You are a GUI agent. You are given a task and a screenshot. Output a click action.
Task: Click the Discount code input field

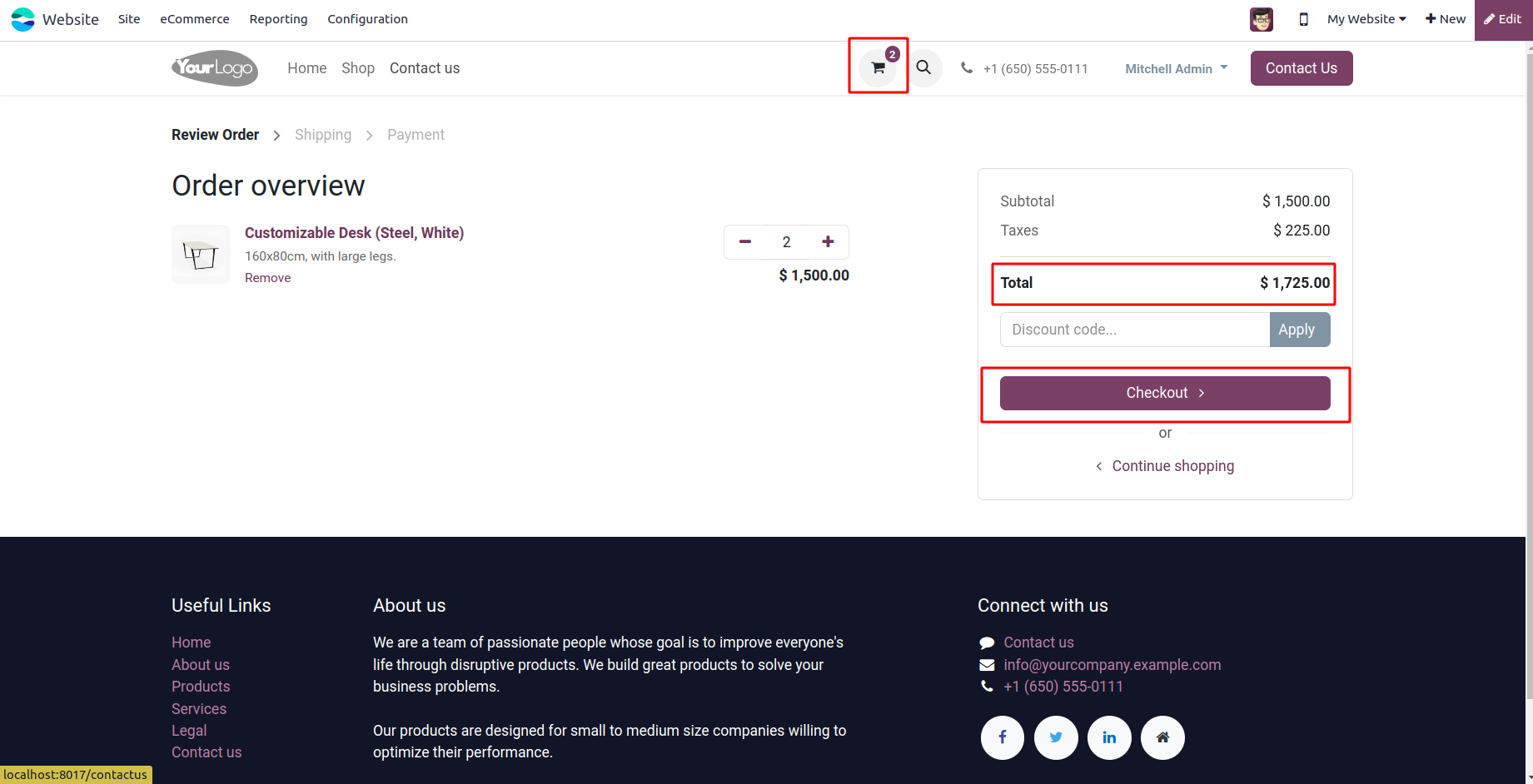point(1134,330)
